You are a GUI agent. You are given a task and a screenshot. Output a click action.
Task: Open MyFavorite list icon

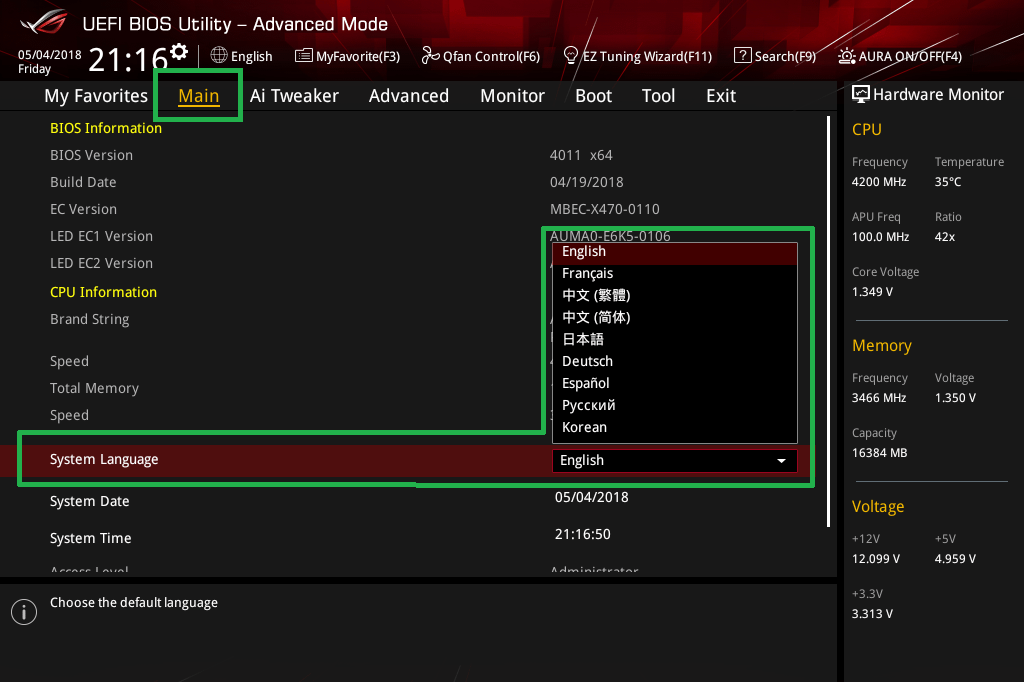coord(304,56)
